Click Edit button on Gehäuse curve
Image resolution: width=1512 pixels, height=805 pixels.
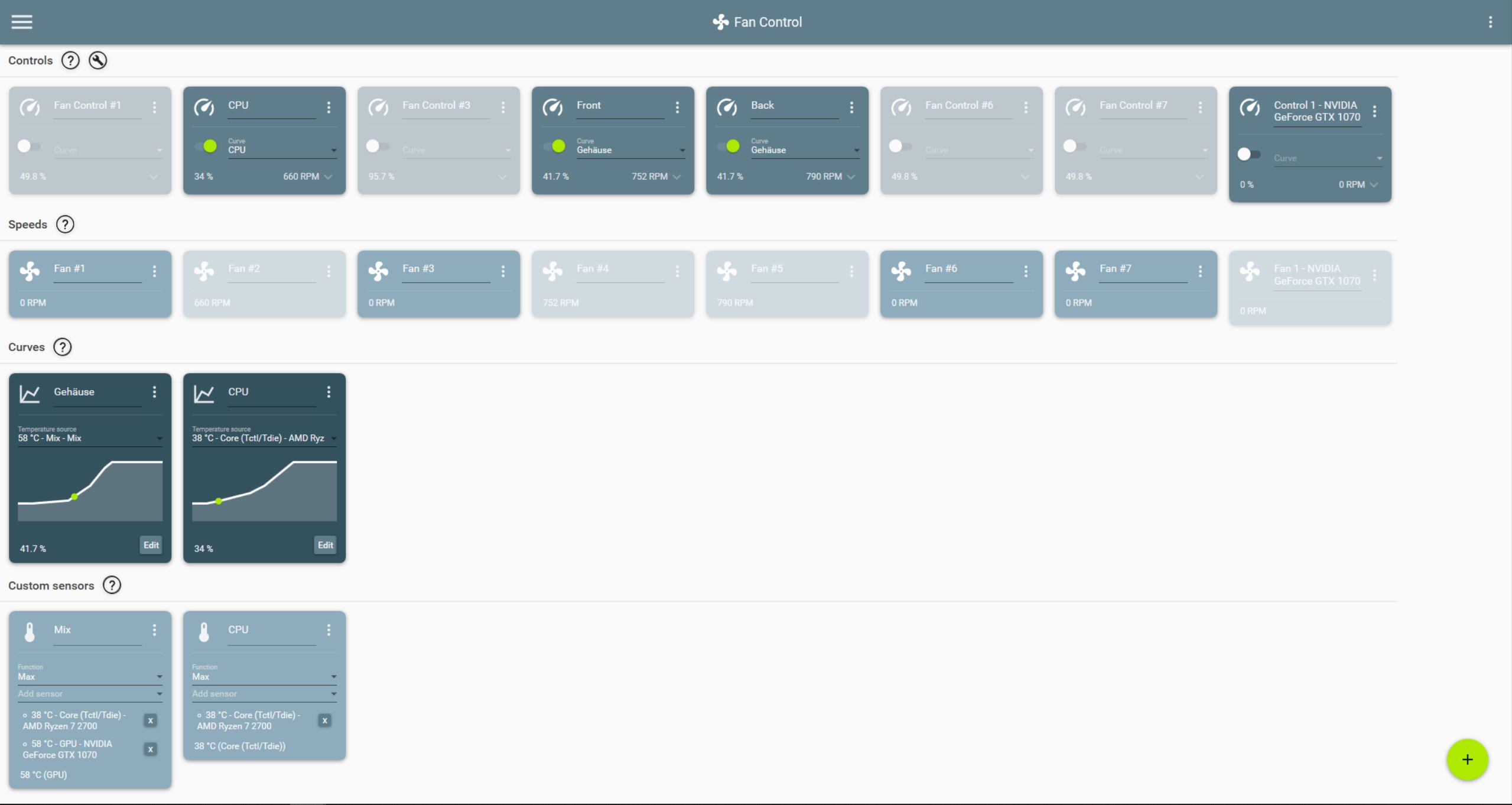point(151,544)
